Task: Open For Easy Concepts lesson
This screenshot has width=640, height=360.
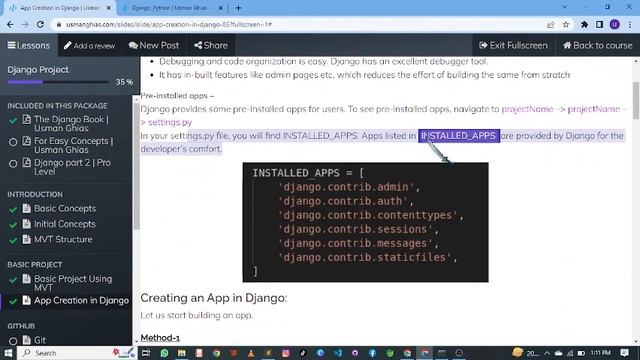Action: pyautogui.click(x=73, y=145)
